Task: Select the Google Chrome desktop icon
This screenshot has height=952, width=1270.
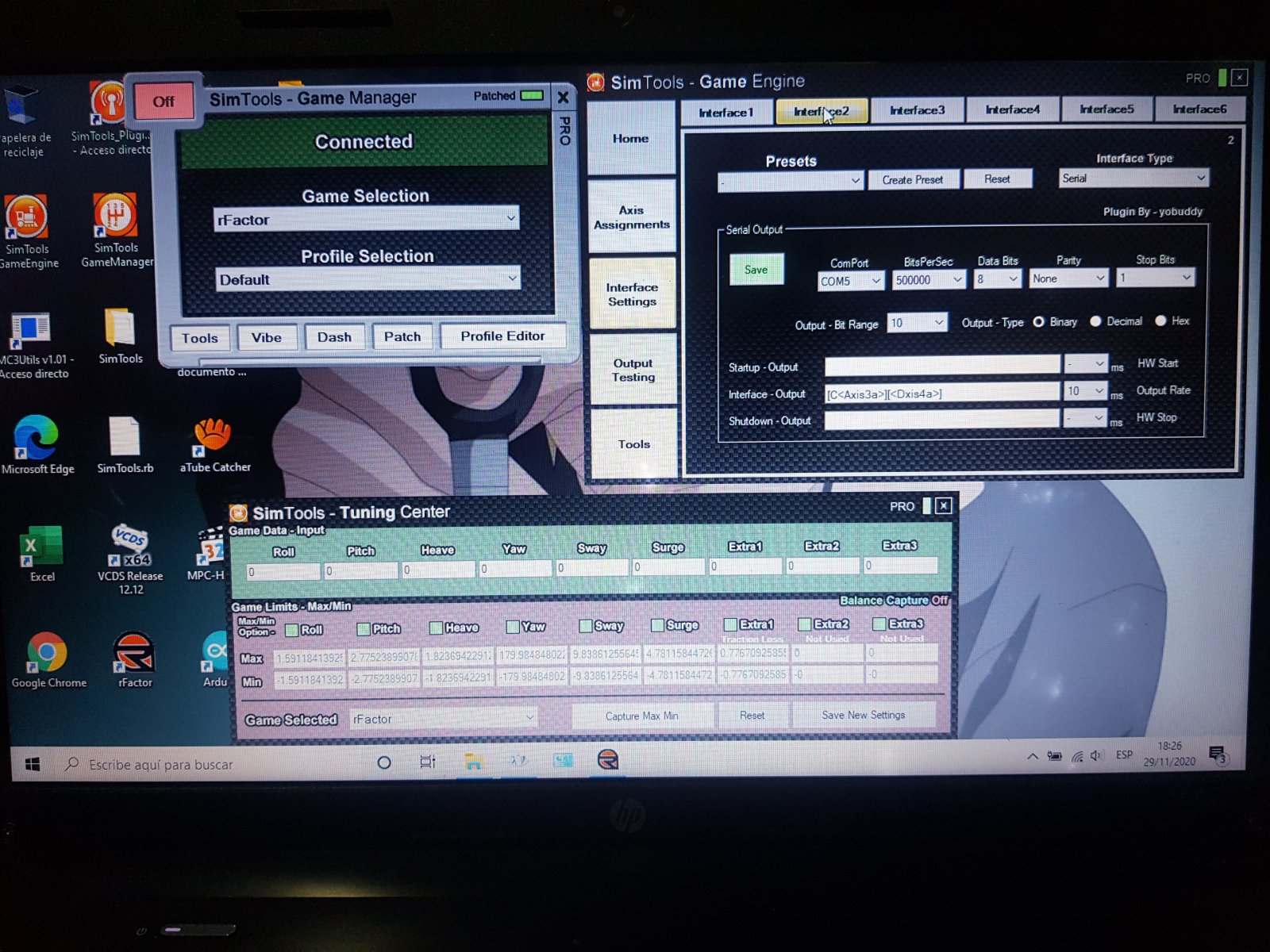Action: click(x=48, y=660)
